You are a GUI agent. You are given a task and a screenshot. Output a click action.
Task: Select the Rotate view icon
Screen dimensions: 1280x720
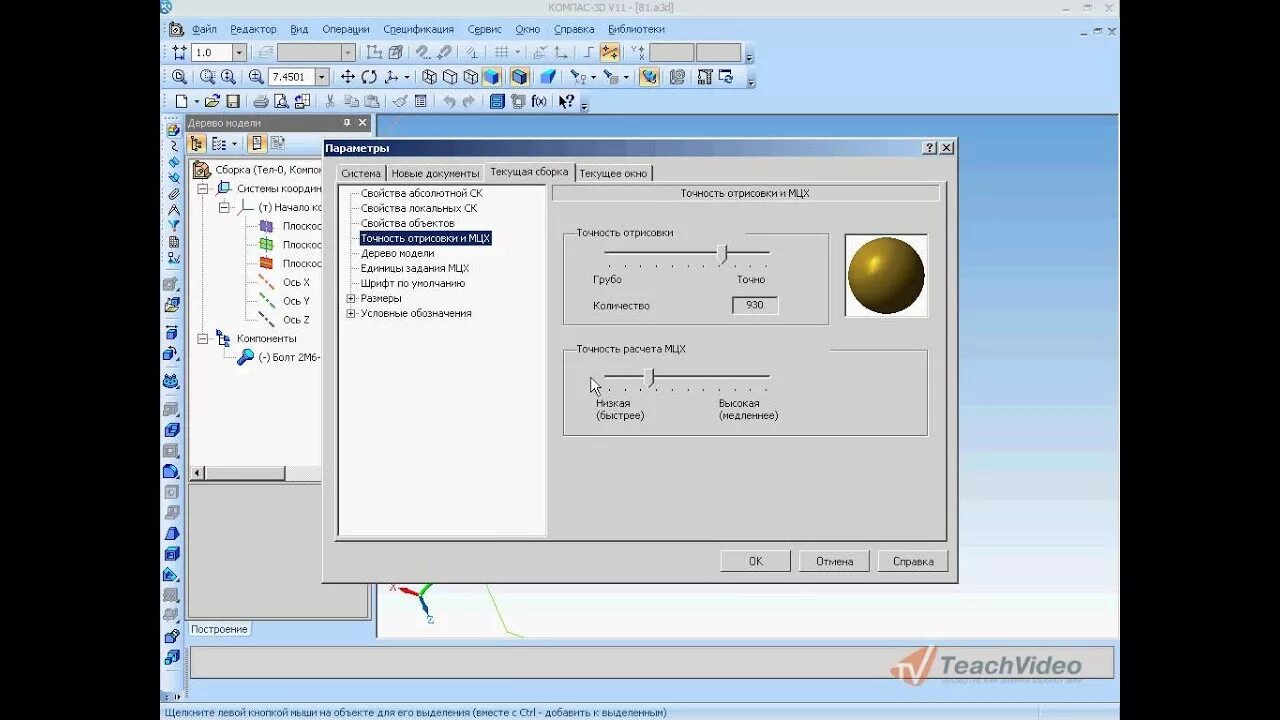[369, 77]
